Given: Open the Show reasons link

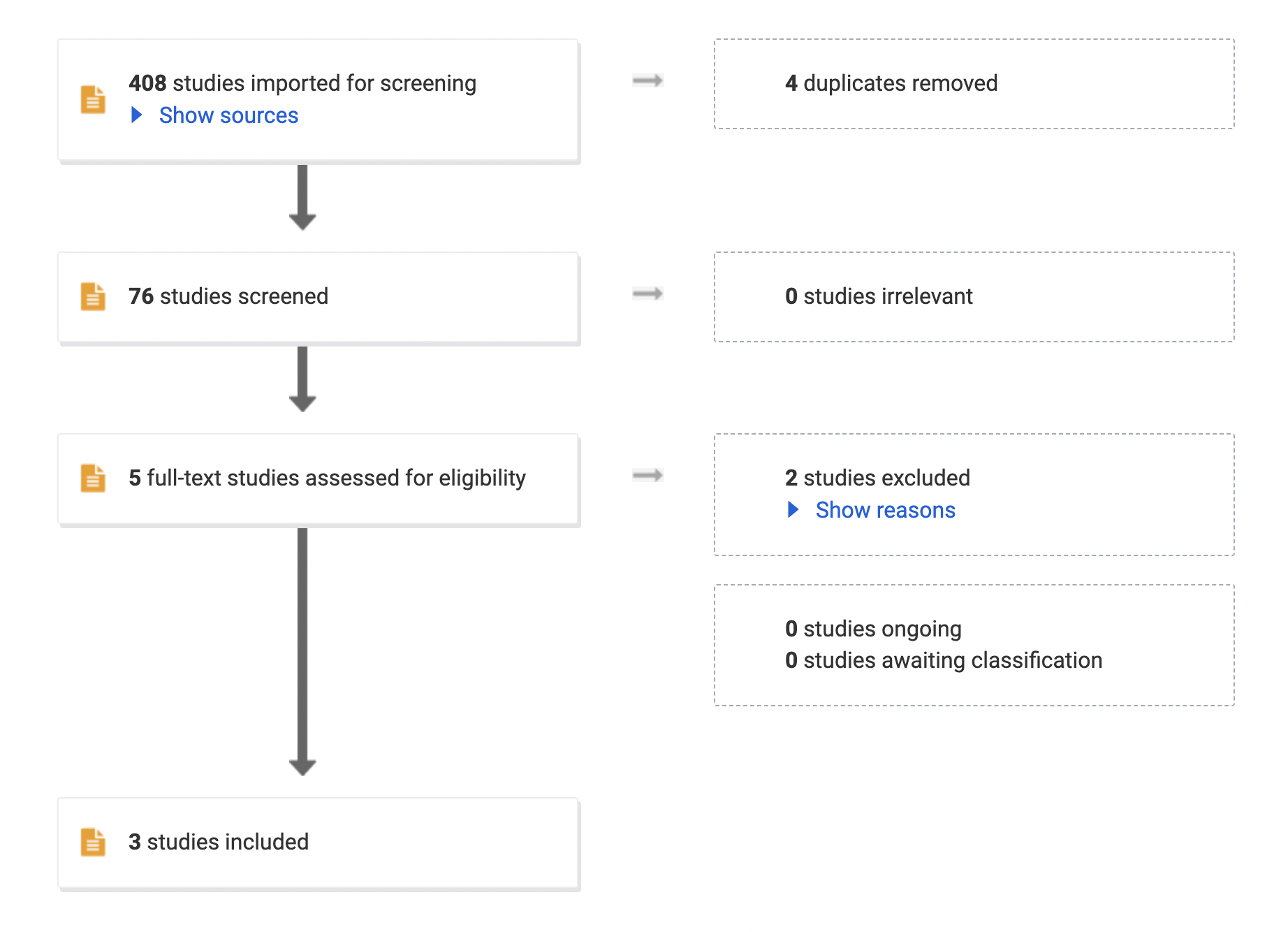Looking at the screenshot, I should pos(885,510).
